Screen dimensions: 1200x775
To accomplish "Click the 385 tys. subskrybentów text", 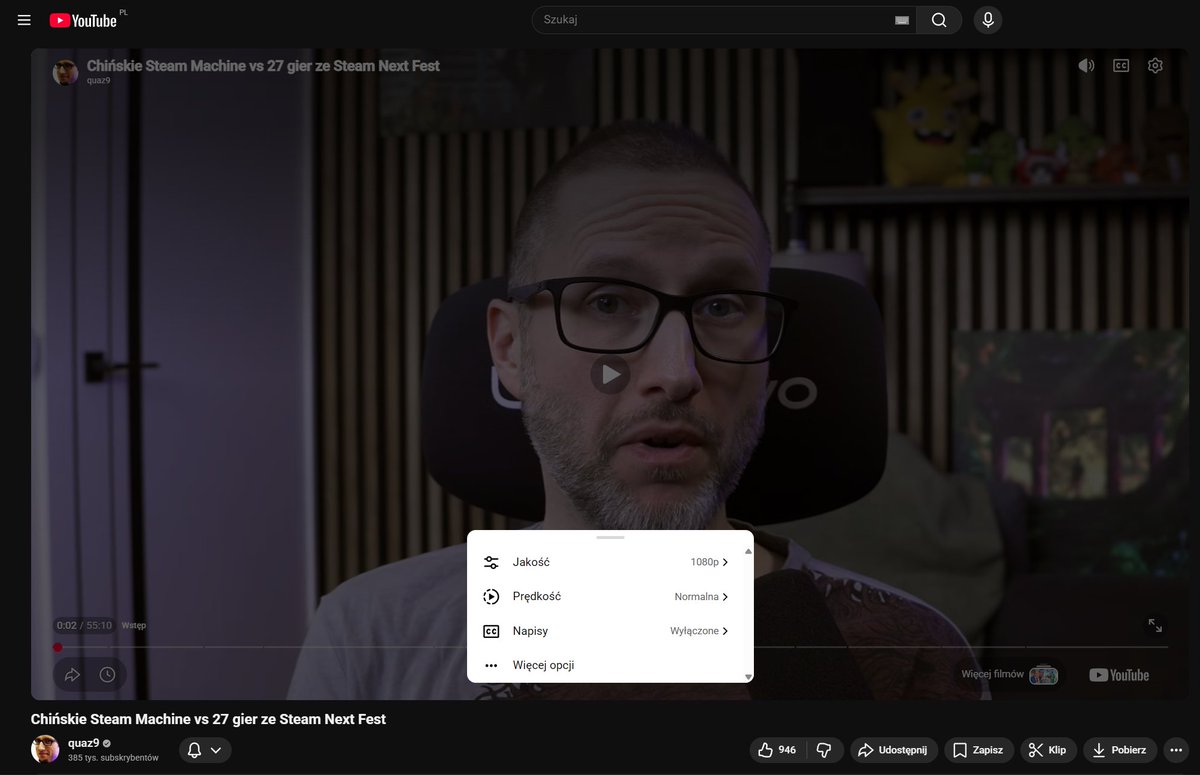I will (x=113, y=758).
